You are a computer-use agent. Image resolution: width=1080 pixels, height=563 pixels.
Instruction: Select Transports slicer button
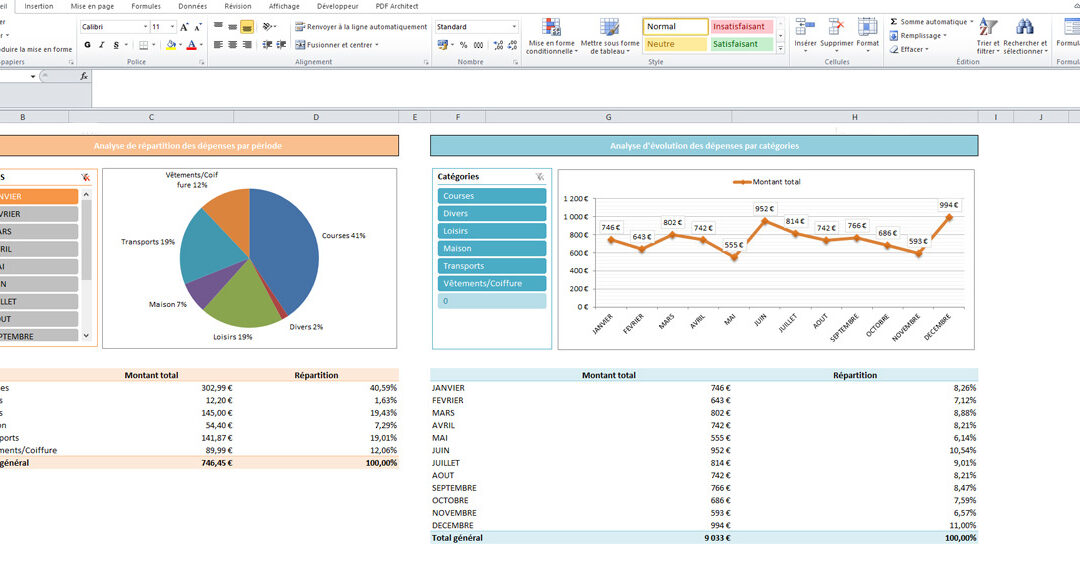492,266
